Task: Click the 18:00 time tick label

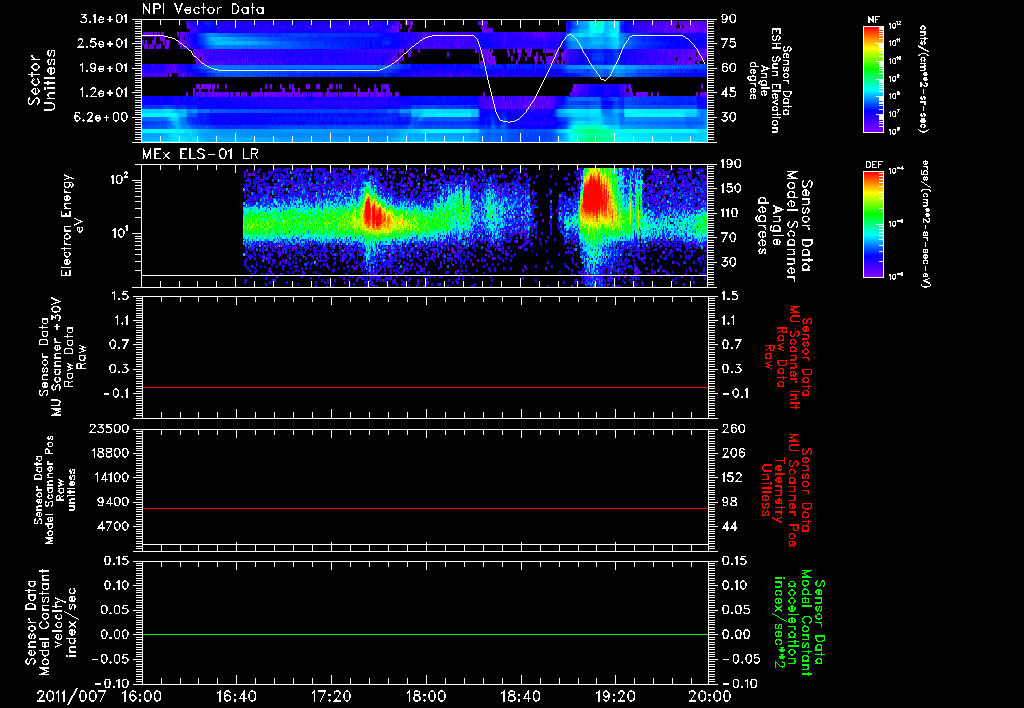Action: (x=426, y=696)
